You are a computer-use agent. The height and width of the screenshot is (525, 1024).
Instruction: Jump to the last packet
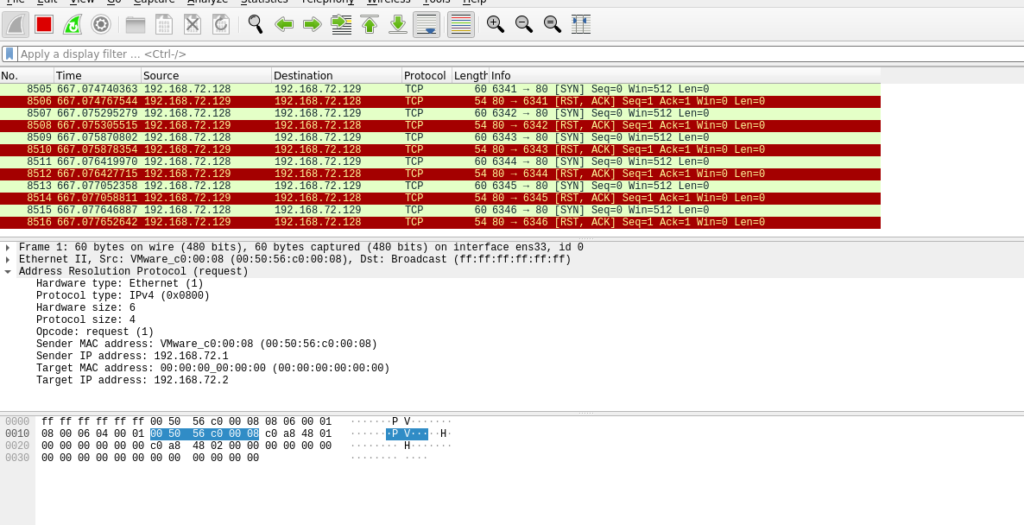[x=398, y=24]
